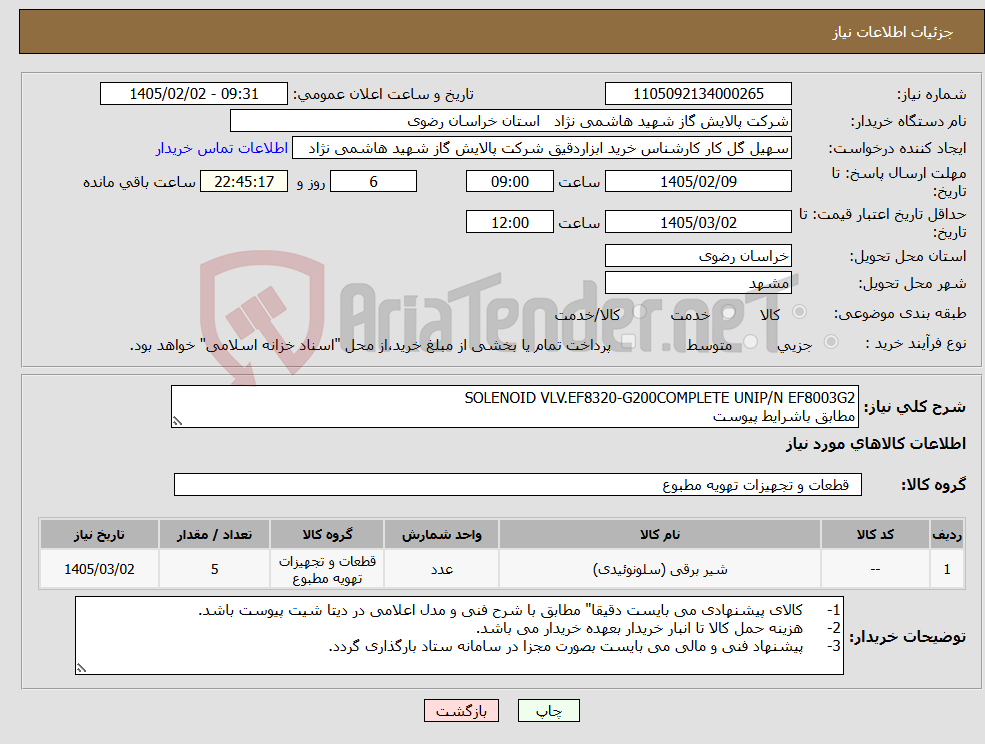Click the شرح کلی نیاز label

point(915,407)
